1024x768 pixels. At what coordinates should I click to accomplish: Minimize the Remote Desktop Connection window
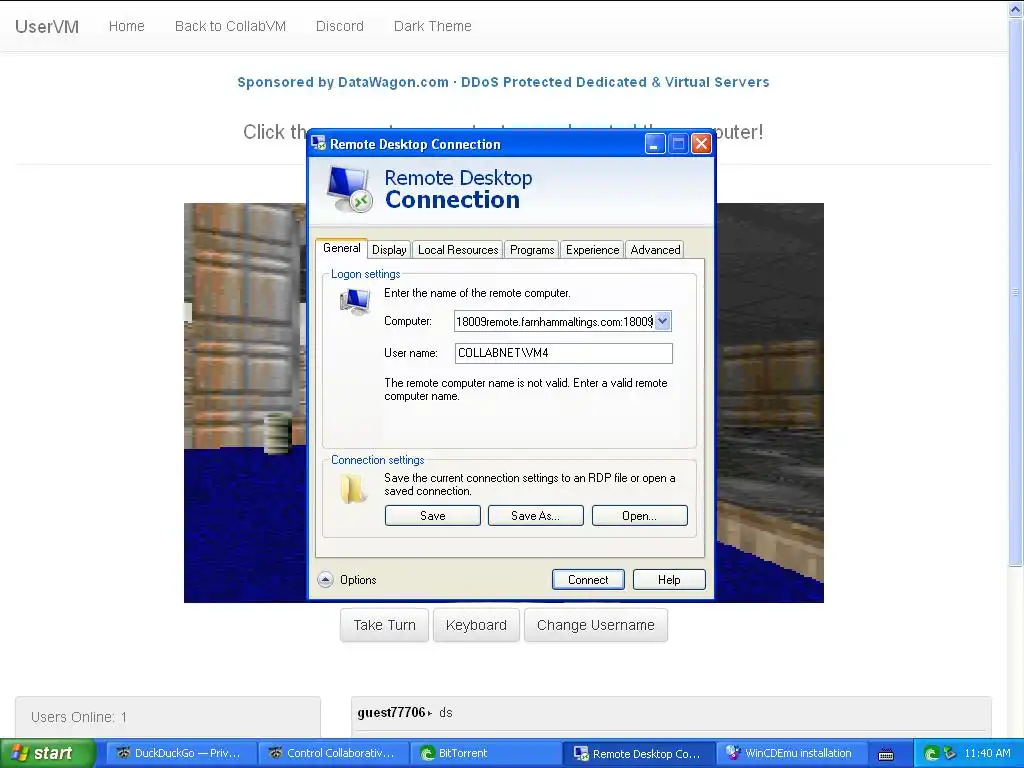click(655, 144)
